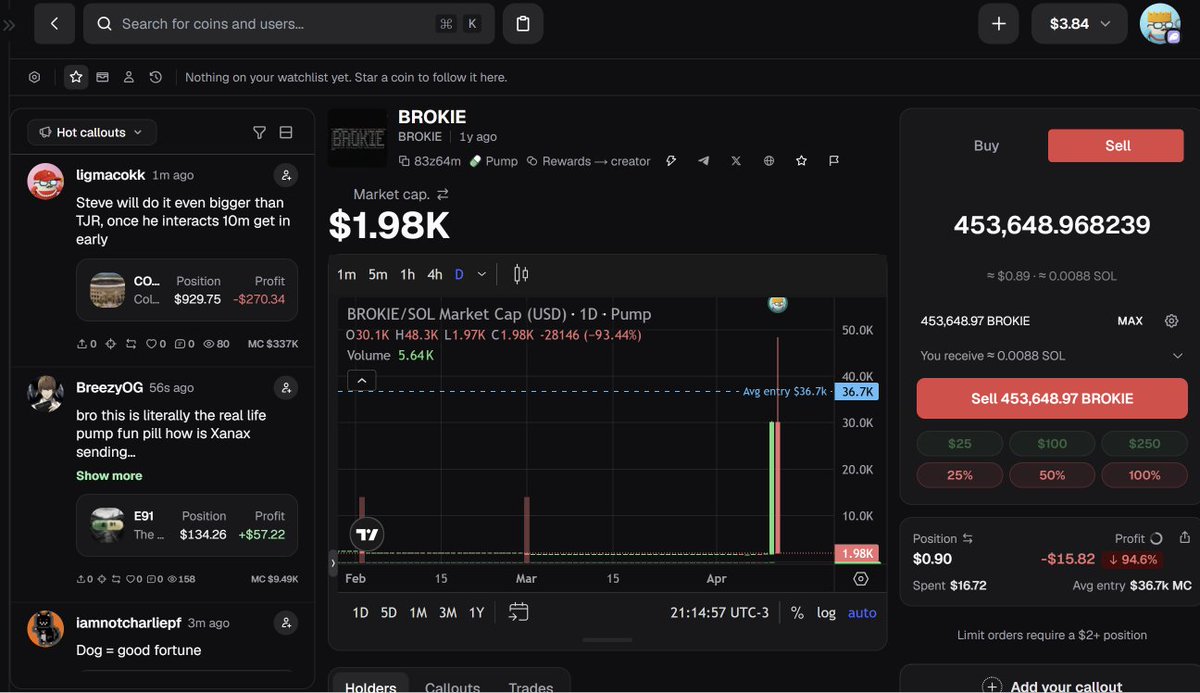This screenshot has height=693, width=1200.
Task: Toggle callouts layout view icon
Action: 286,132
